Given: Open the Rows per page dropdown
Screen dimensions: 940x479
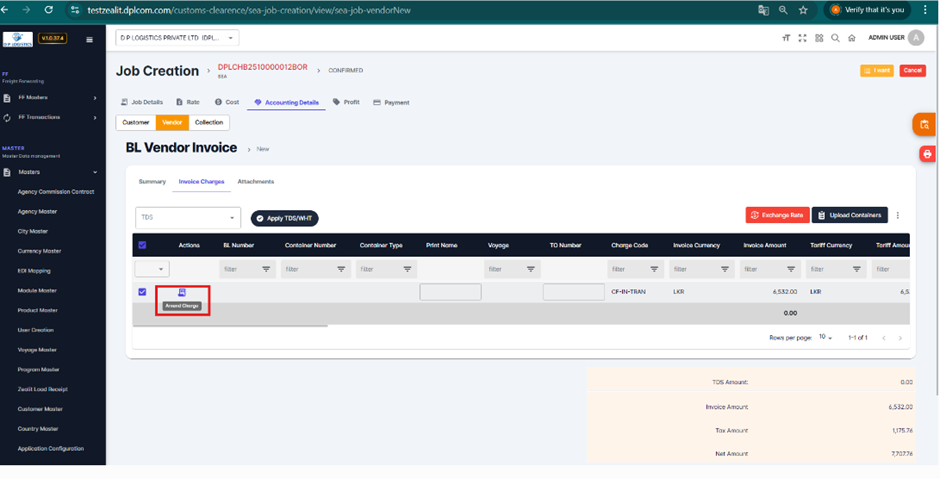Looking at the screenshot, I should [825, 338].
